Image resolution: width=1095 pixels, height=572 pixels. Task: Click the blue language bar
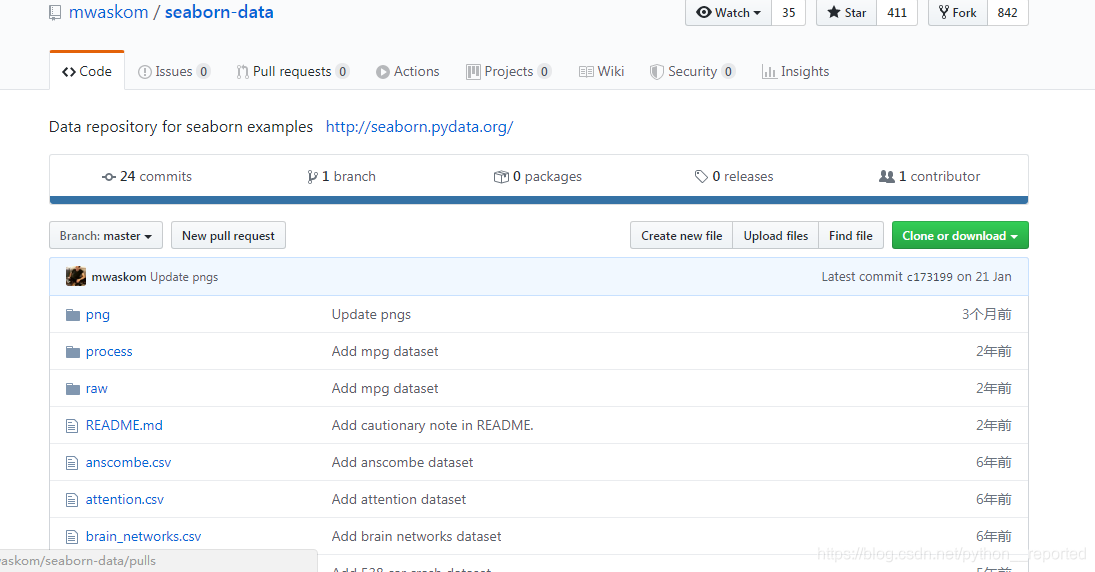(x=538, y=200)
